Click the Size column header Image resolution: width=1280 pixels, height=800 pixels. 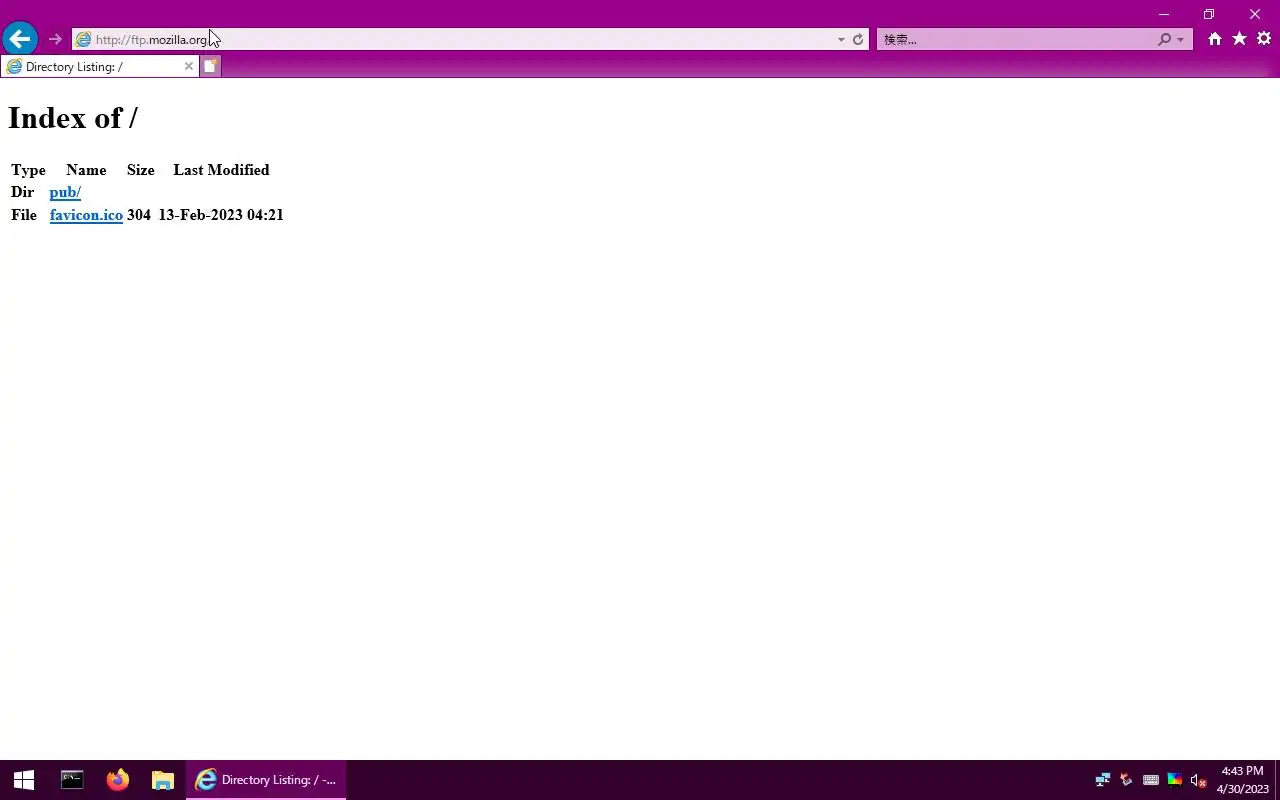[140, 170]
